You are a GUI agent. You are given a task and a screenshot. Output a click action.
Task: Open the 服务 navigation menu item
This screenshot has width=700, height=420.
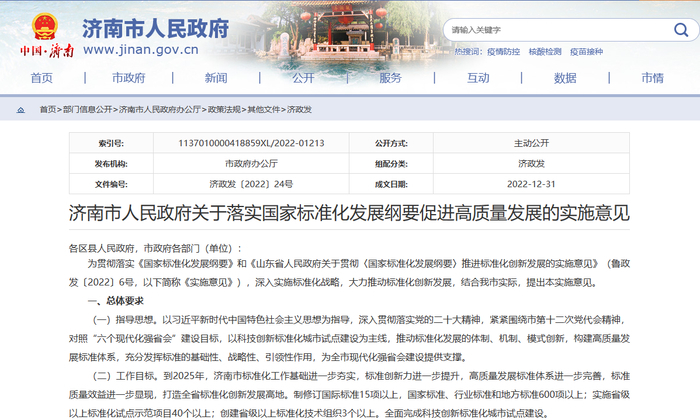391,78
